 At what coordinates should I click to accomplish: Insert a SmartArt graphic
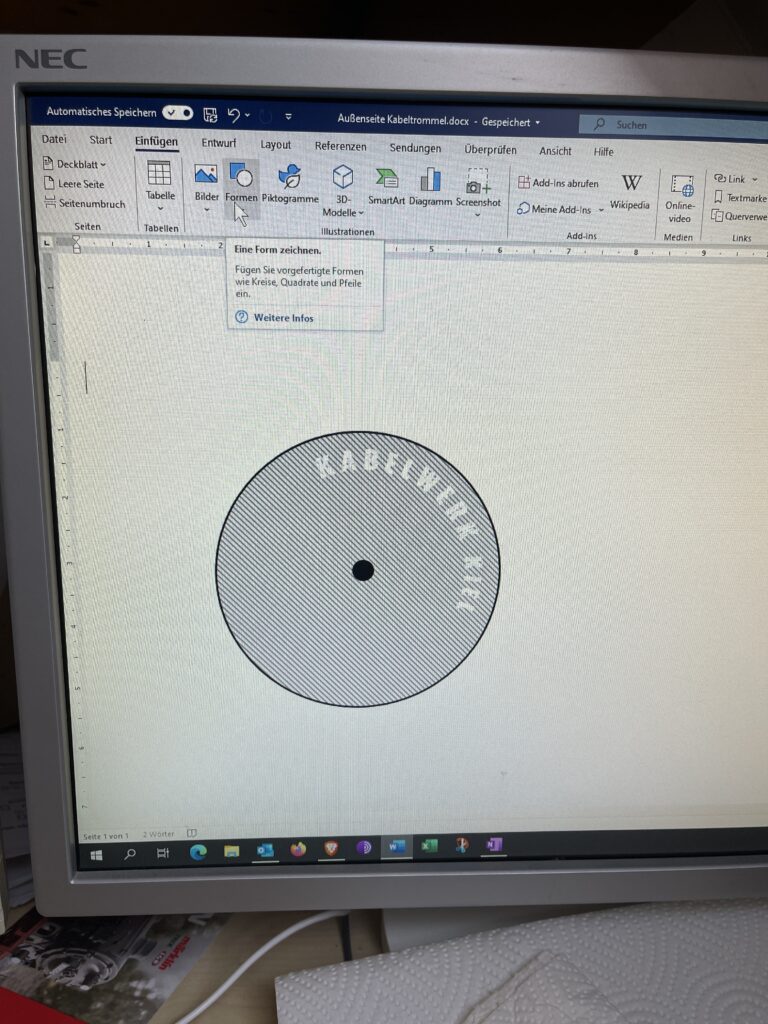click(386, 186)
